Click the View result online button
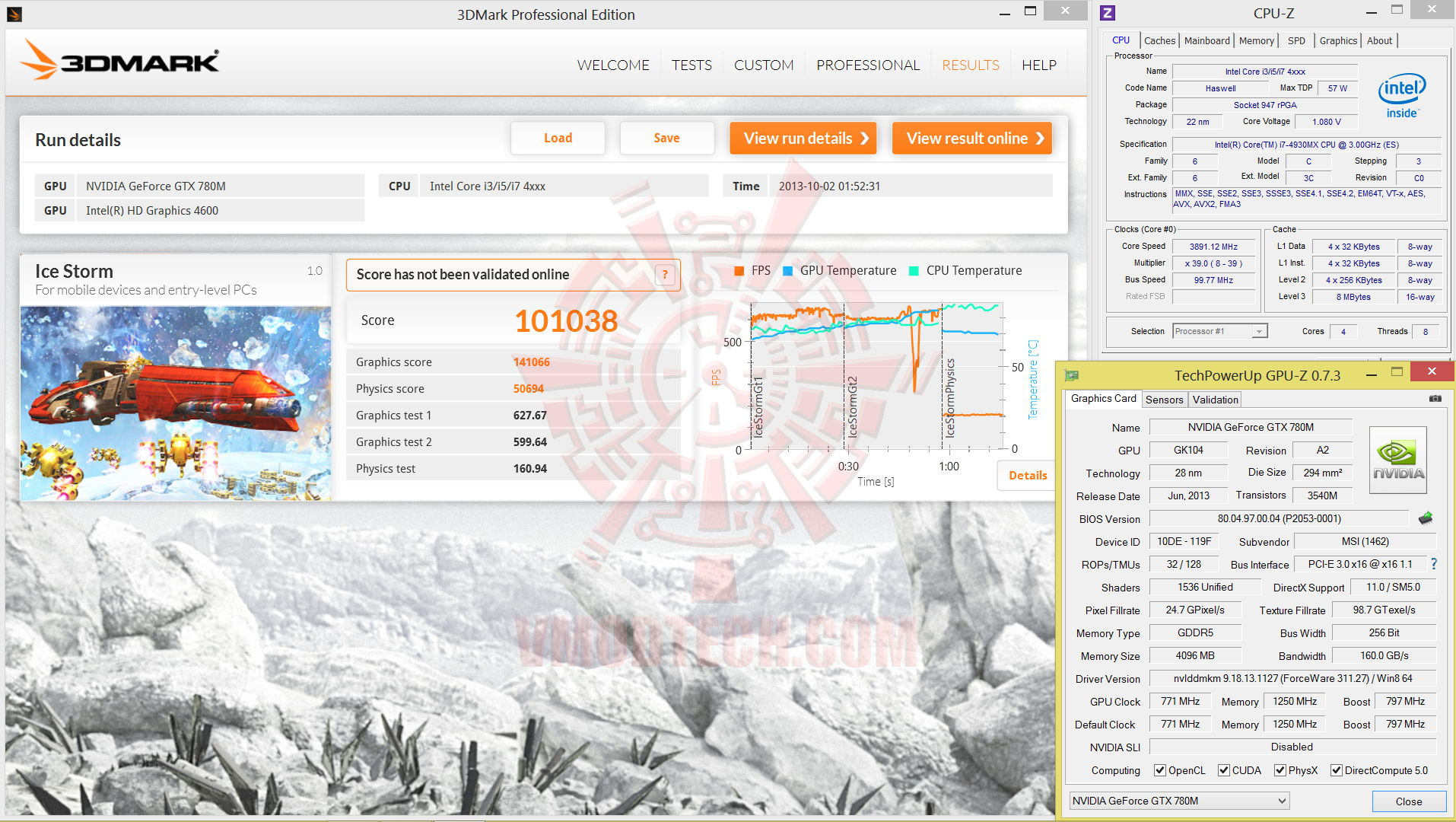This screenshot has width=1456, height=822. click(972, 138)
